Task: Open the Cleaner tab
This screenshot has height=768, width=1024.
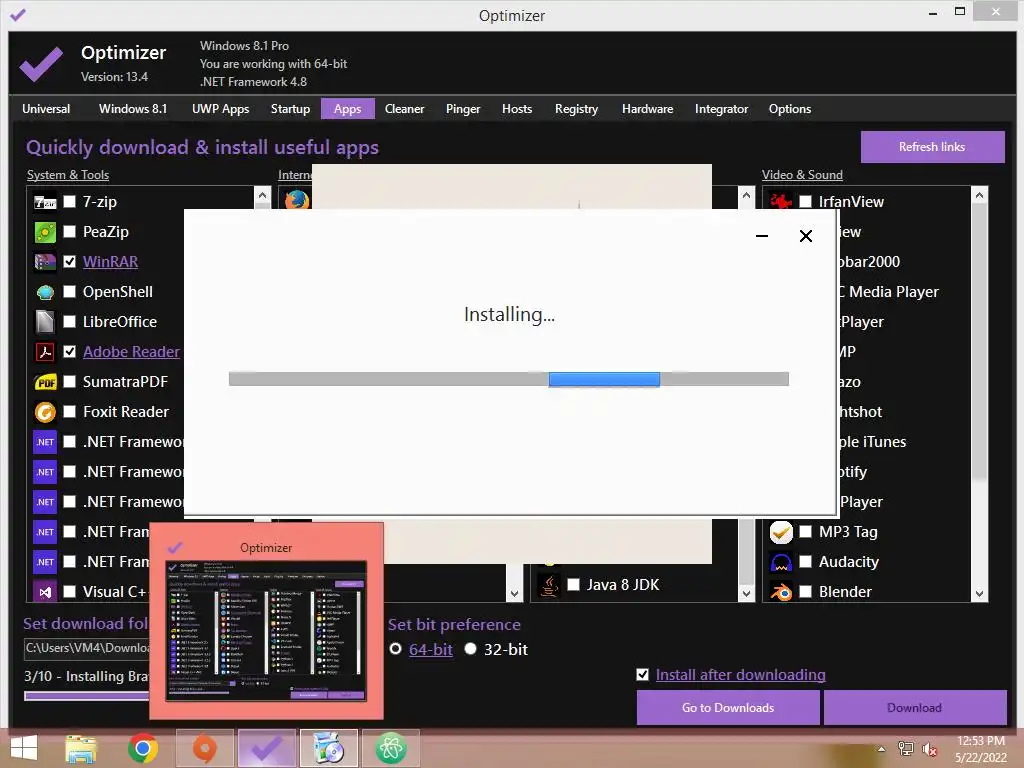Action: click(x=404, y=109)
